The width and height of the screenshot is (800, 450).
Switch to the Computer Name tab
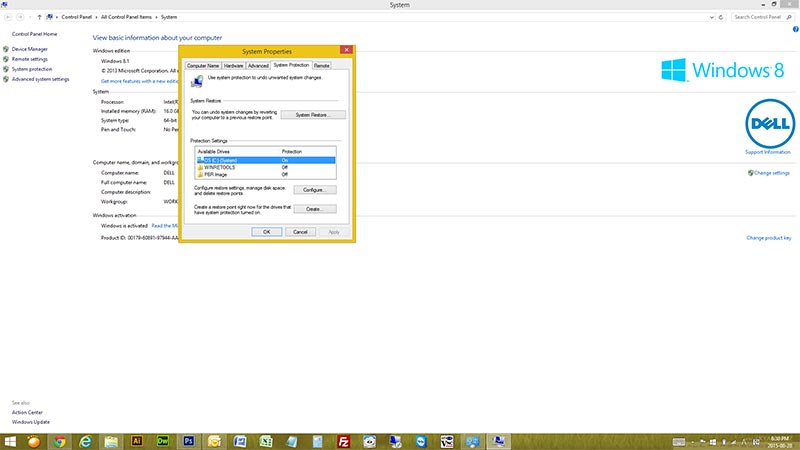(203, 66)
